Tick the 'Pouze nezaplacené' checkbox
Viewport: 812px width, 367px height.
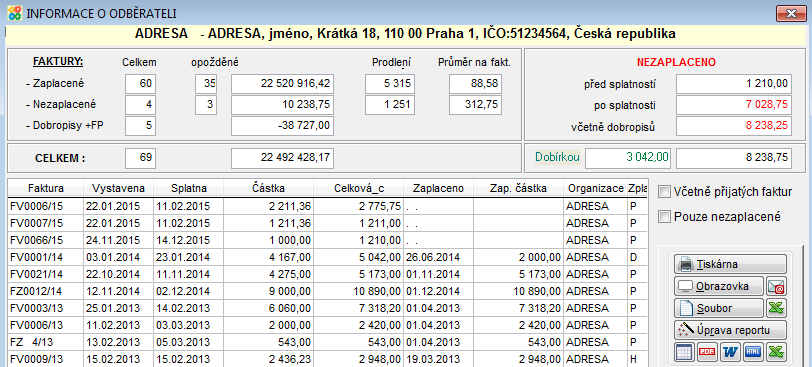[664, 217]
